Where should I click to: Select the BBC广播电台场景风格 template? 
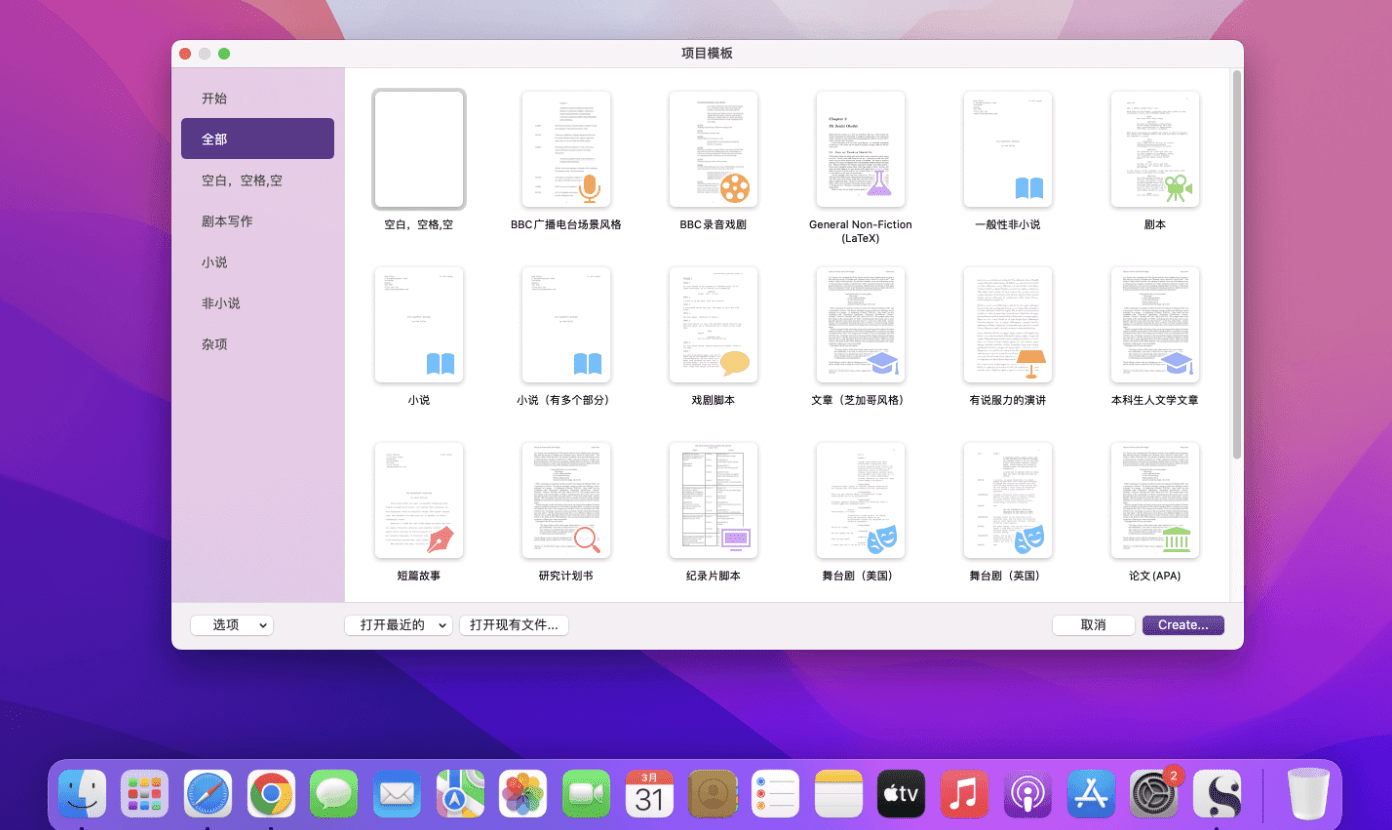(x=566, y=150)
